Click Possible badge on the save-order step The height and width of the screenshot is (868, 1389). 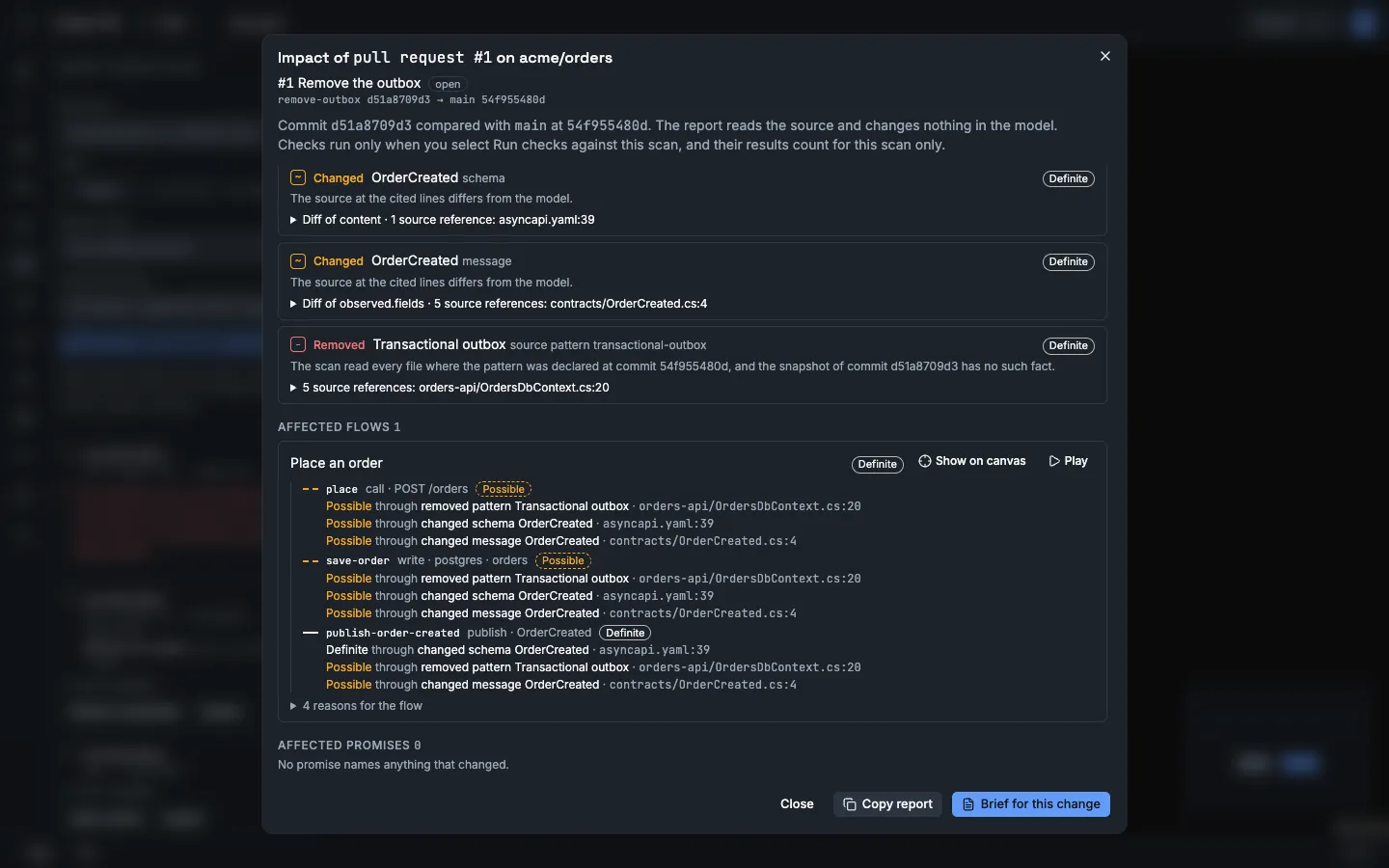(563, 560)
